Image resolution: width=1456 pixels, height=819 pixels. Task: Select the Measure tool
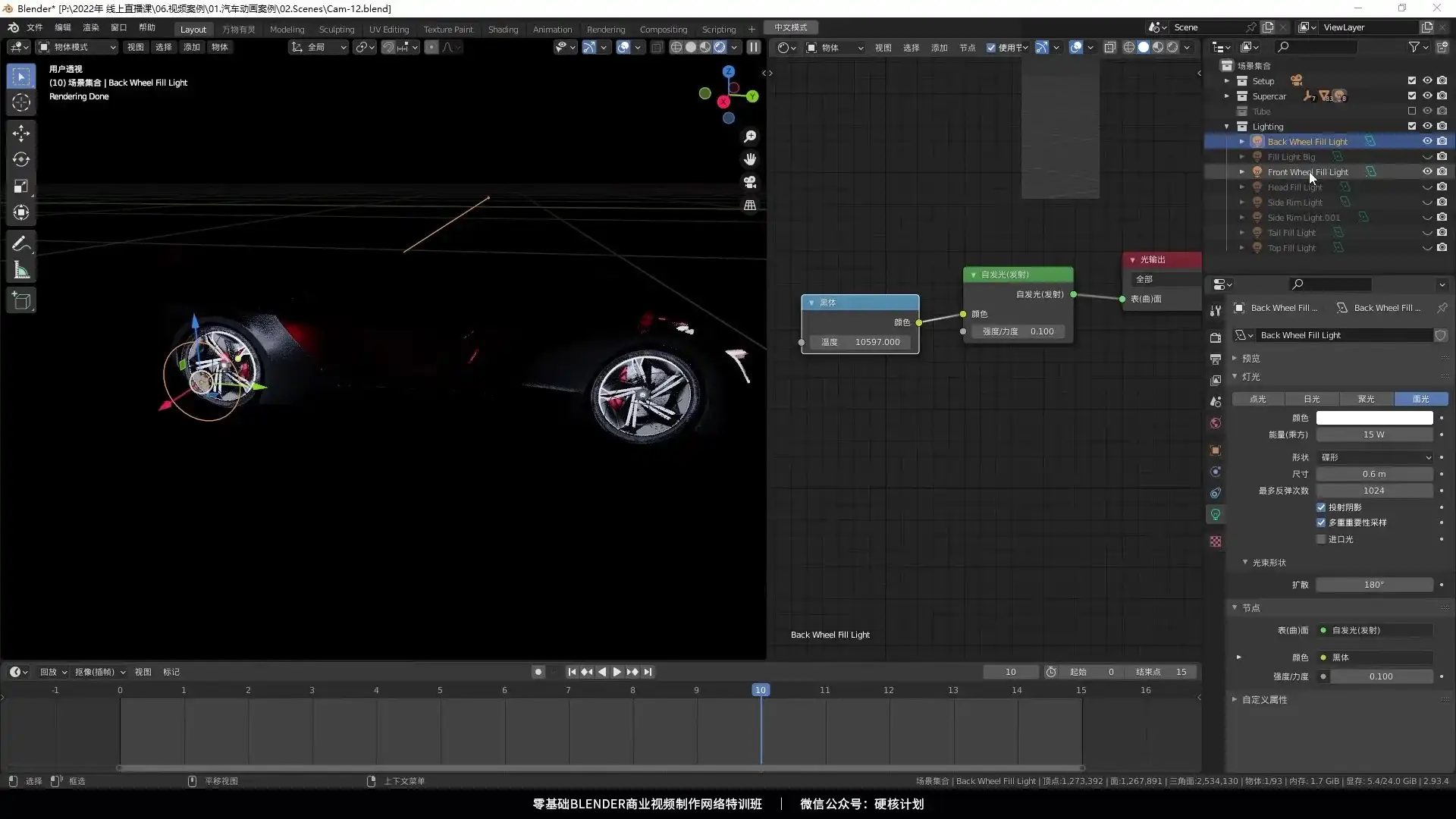point(21,271)
